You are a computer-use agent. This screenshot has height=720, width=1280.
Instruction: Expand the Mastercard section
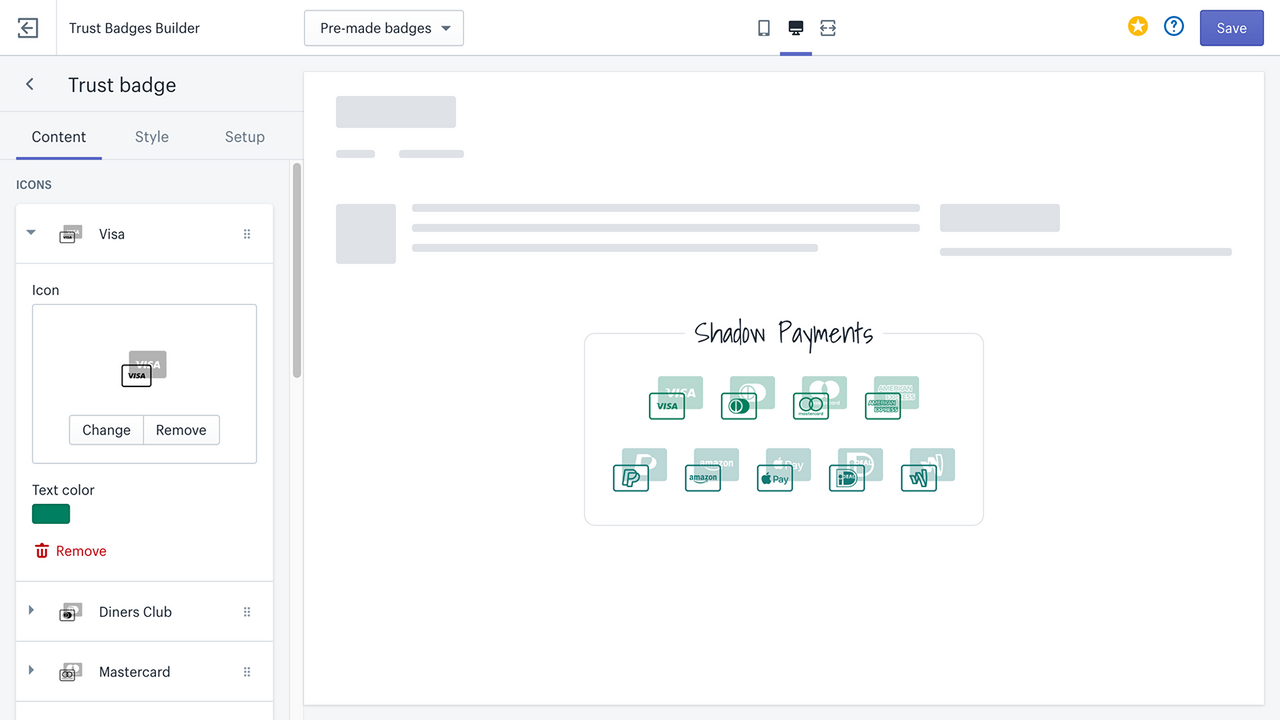(31, 671)
